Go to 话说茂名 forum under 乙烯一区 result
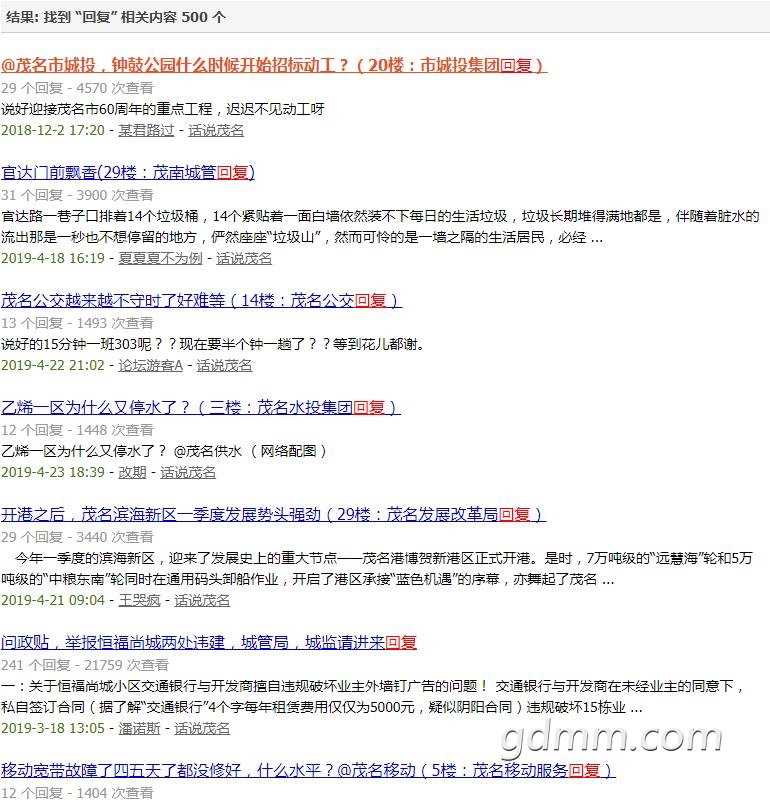This screenshot has height=800, width=770. pyautogui.click(x=188, y=473)
